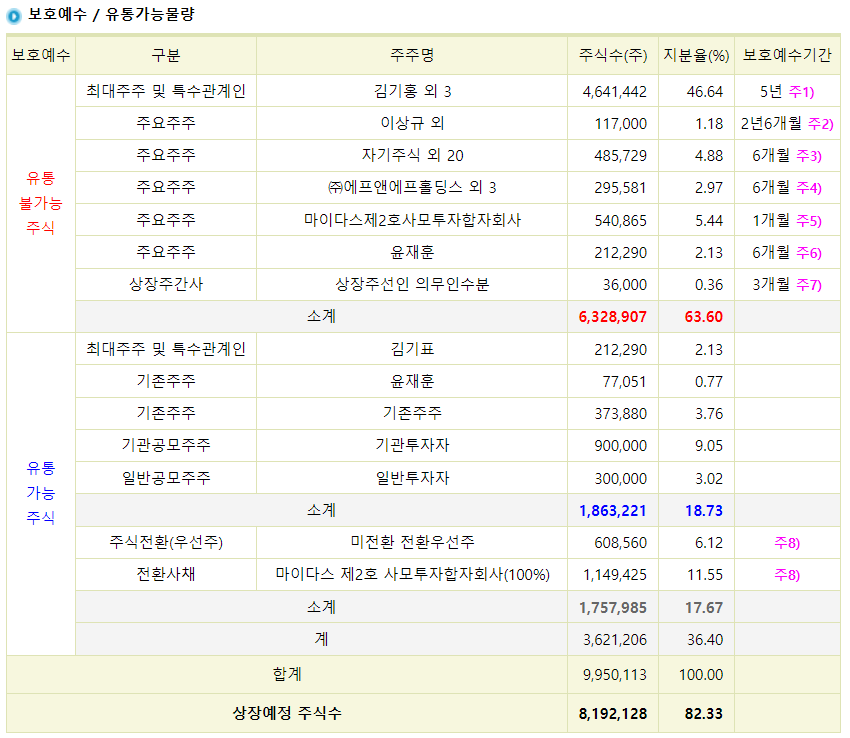Select share count 295,581
Viewport: 850px width, 738px height.
pyautogui.click(x=621, y=188)
